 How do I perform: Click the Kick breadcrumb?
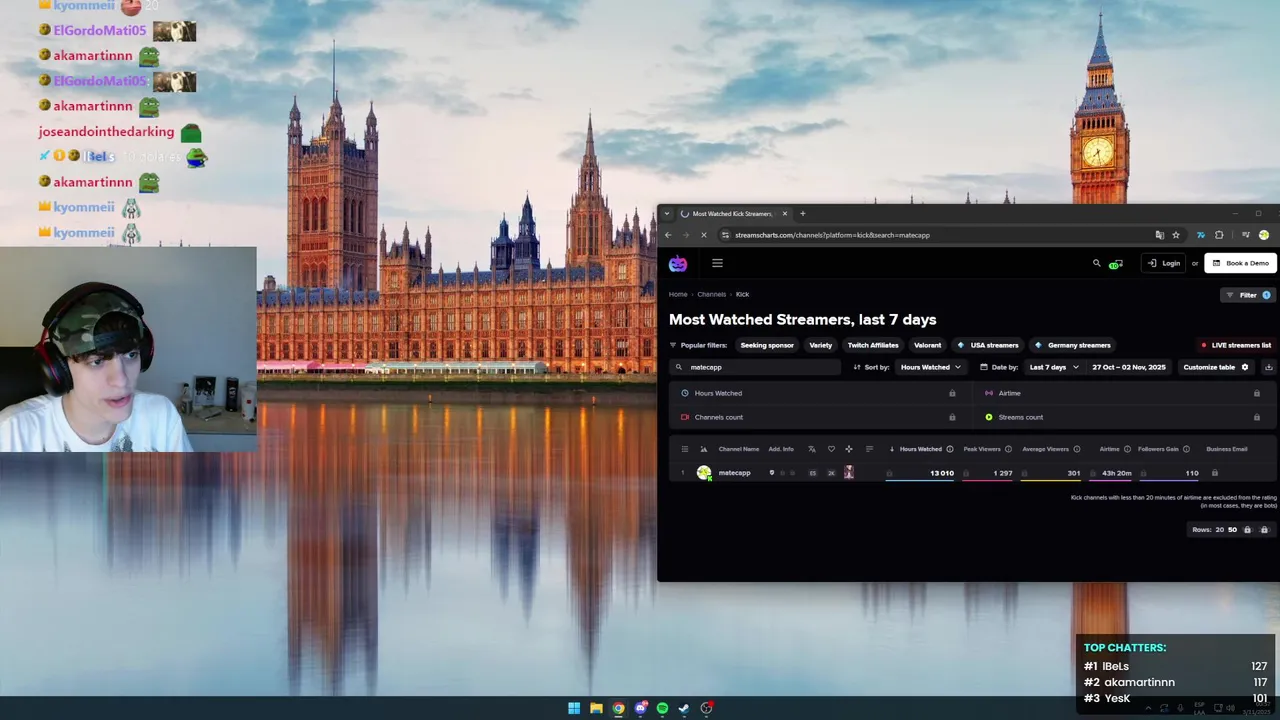tap(742, 294)
